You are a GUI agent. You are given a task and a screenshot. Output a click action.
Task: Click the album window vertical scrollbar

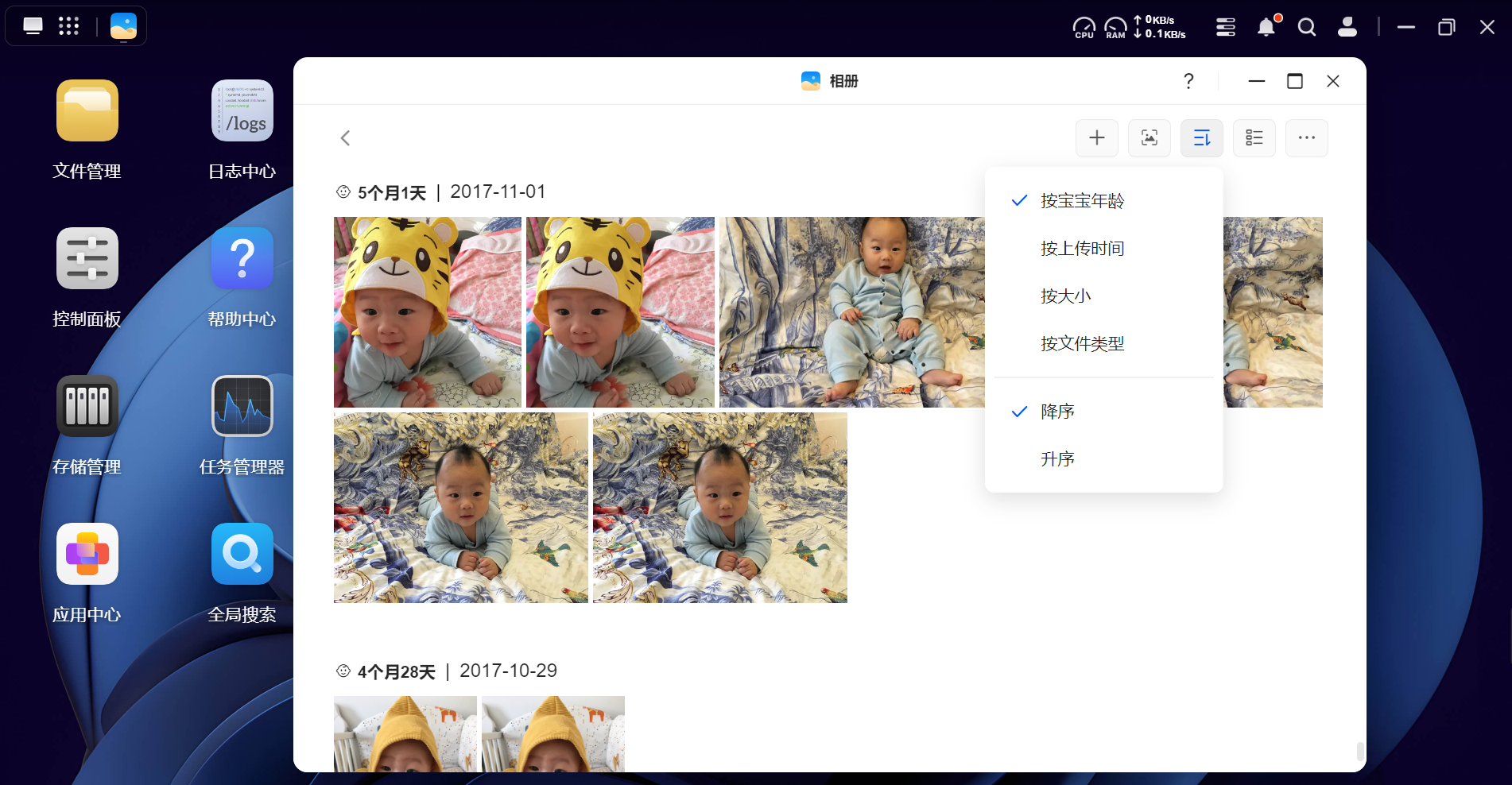[x=1360, y=751]
